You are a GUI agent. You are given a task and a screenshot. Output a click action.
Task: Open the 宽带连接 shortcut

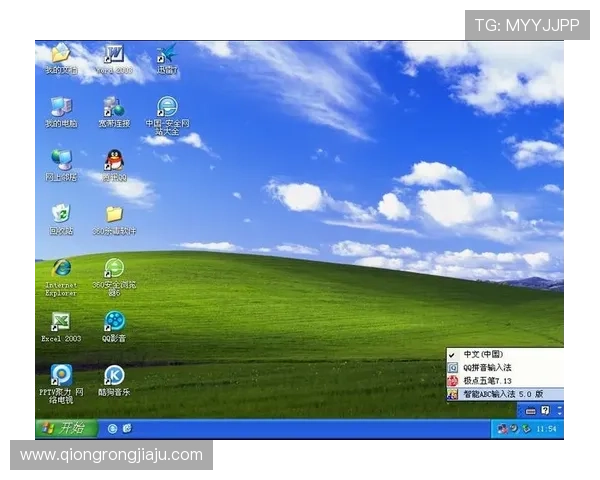(x=114, y=112)
